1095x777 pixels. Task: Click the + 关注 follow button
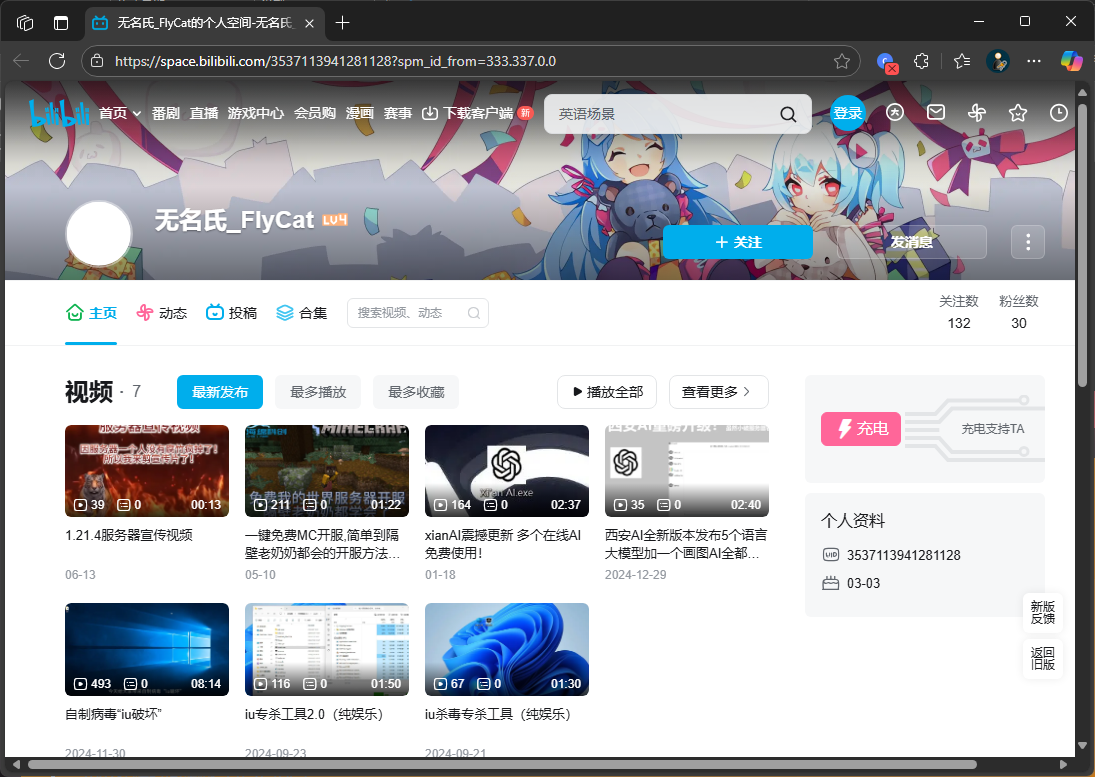click(x=738, y=242)
